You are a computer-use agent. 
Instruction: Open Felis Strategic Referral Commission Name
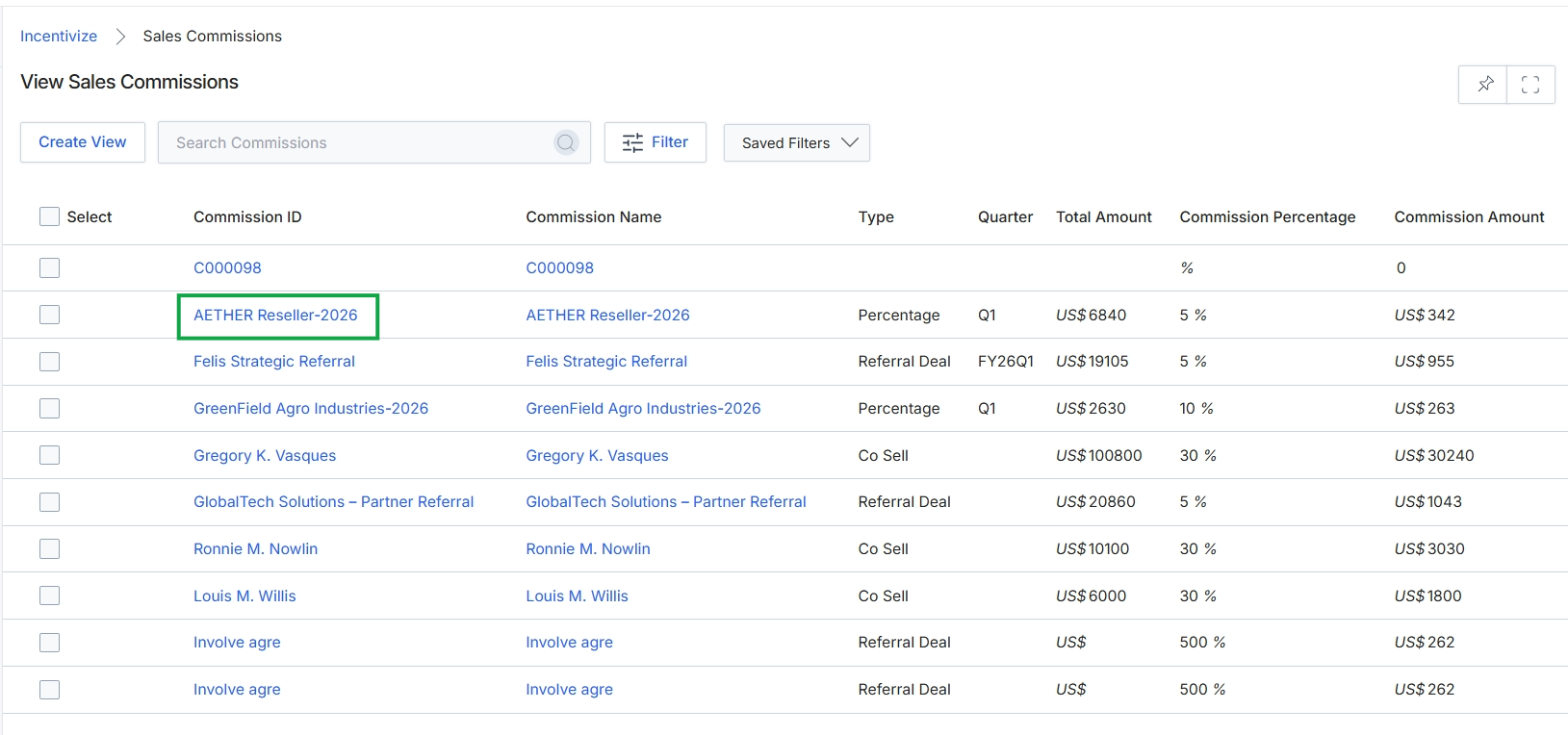[x=606, y=362]
